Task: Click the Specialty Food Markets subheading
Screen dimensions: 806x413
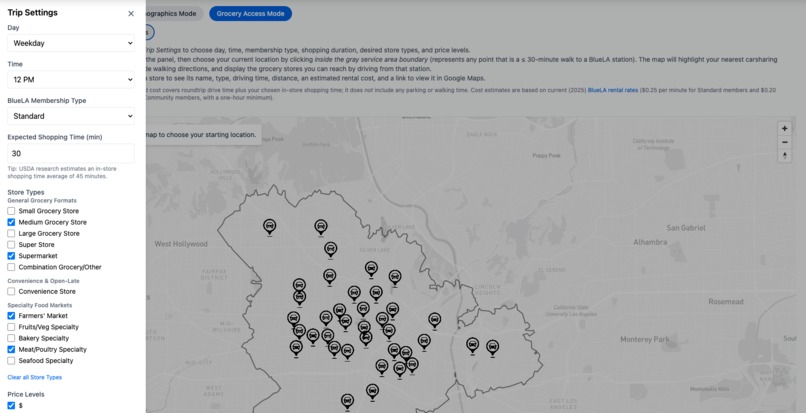Action: click(x=40, y=305)
